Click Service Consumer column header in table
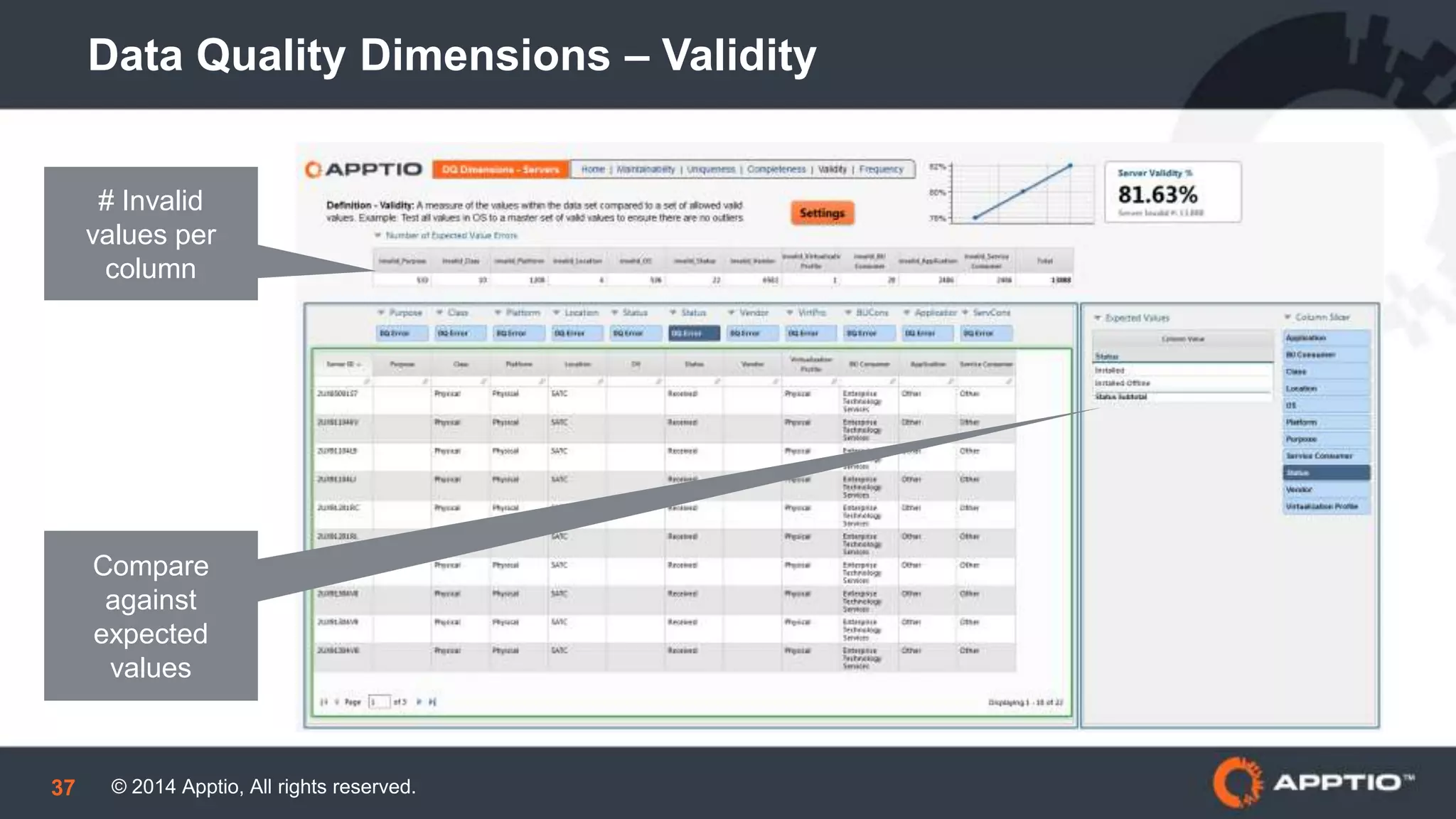The width and height of the screenshot is (1456, 819). (x=986, y=364)
